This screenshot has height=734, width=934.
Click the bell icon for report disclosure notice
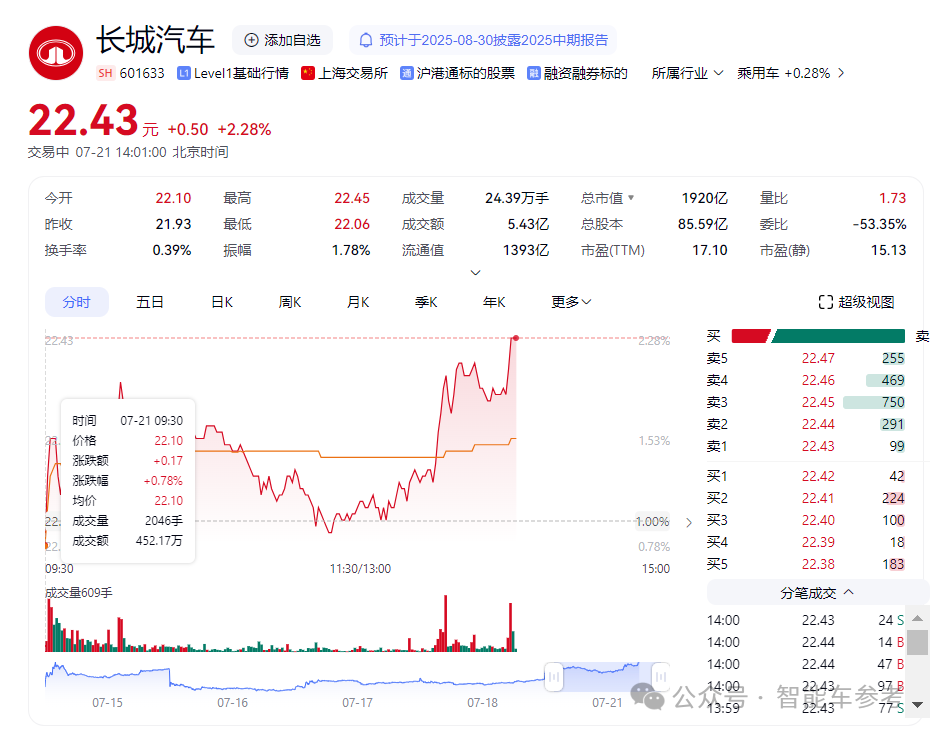pos(366,40)
